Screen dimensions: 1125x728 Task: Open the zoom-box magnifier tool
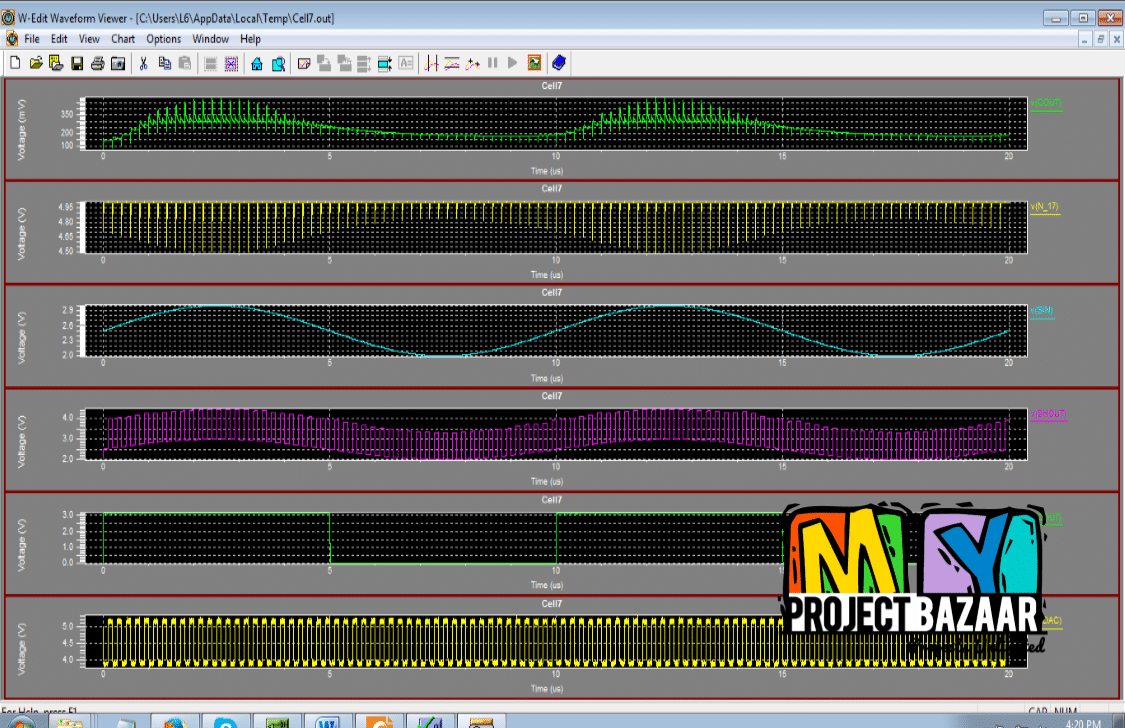pos(278,63)
